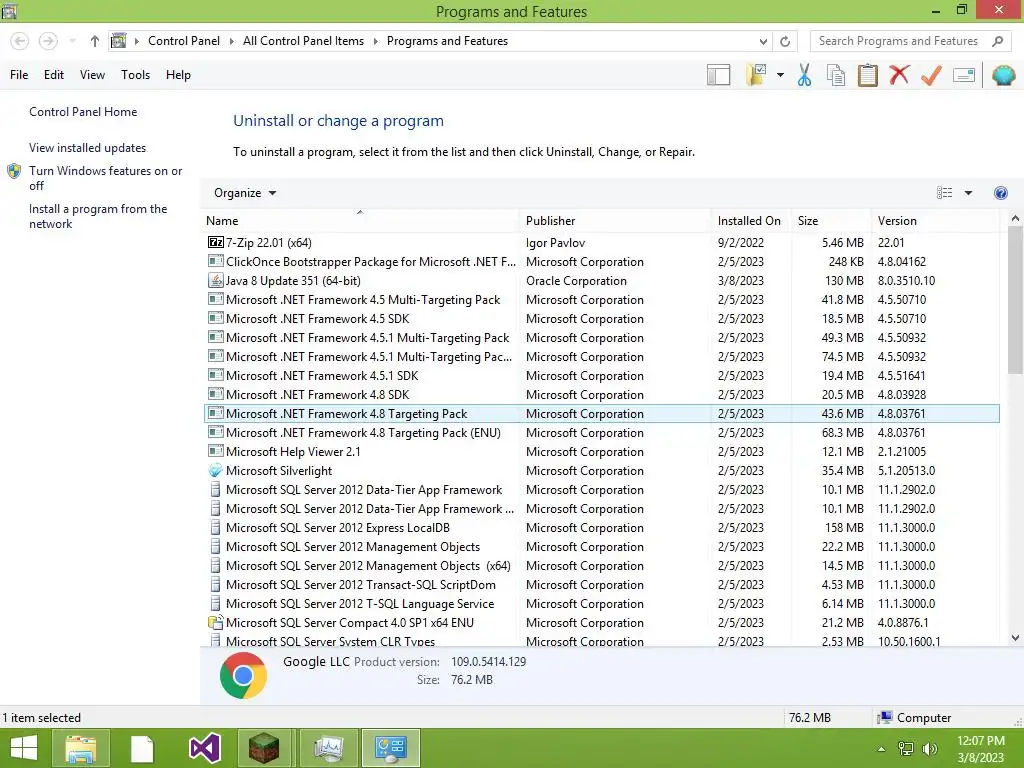The height and width of the screenshot is (768, 1024).
Task: Click the vertical scrollbar thumb
Action: [1015, 300]
